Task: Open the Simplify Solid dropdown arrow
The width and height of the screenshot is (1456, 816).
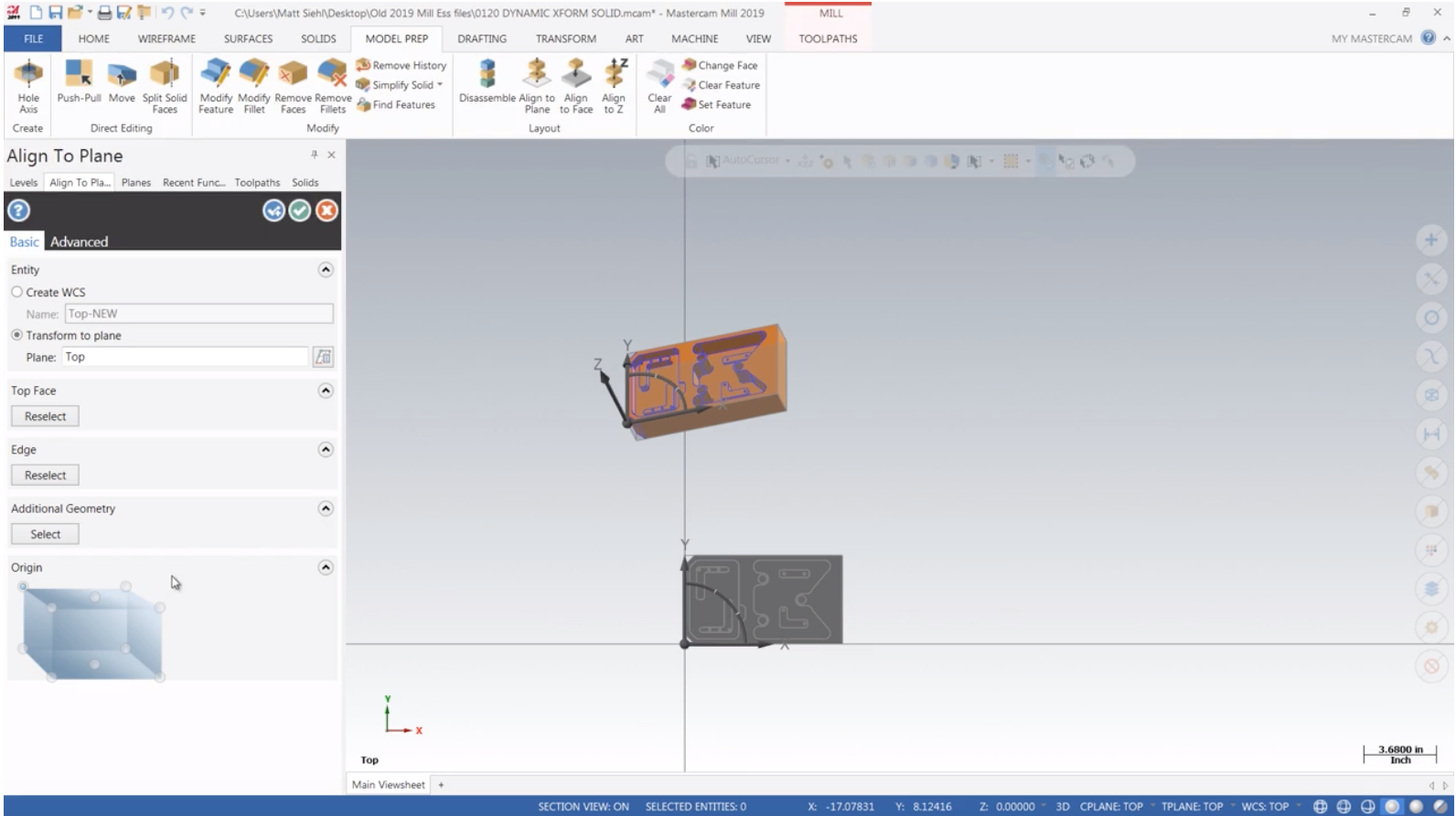Action: (x=440, y=85)
